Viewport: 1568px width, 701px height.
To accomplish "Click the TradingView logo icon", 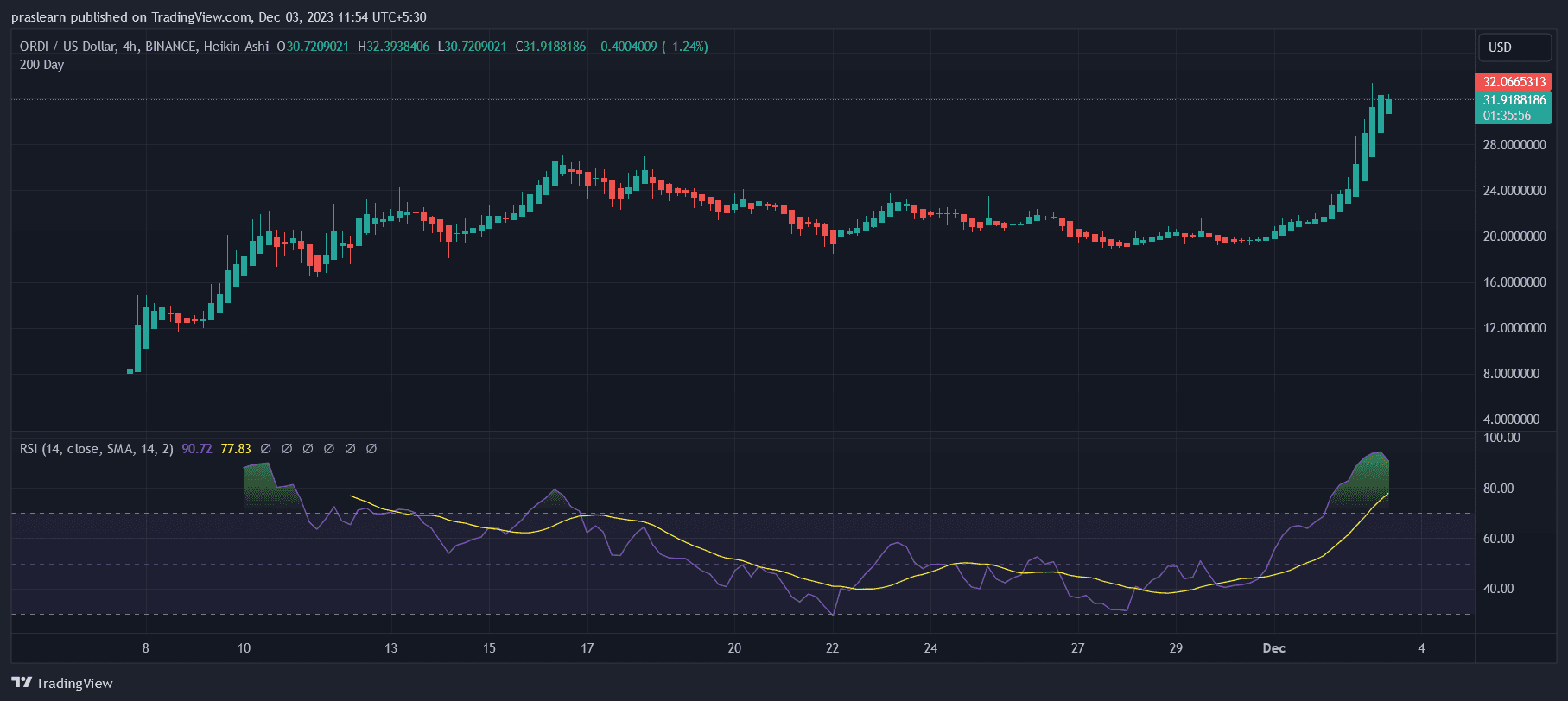I will click(x=22, y=683).
